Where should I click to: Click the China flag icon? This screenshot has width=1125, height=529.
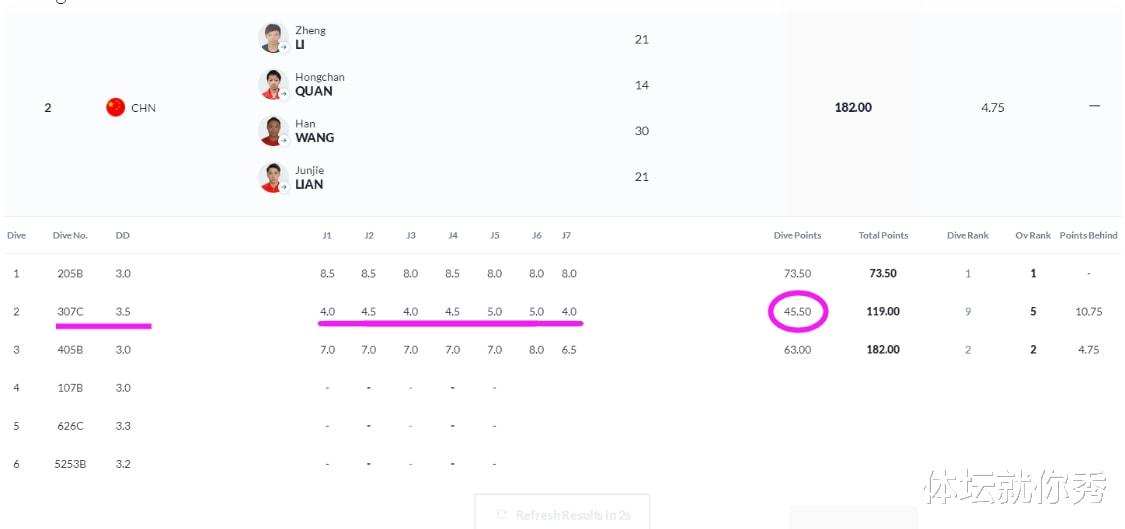116,108
